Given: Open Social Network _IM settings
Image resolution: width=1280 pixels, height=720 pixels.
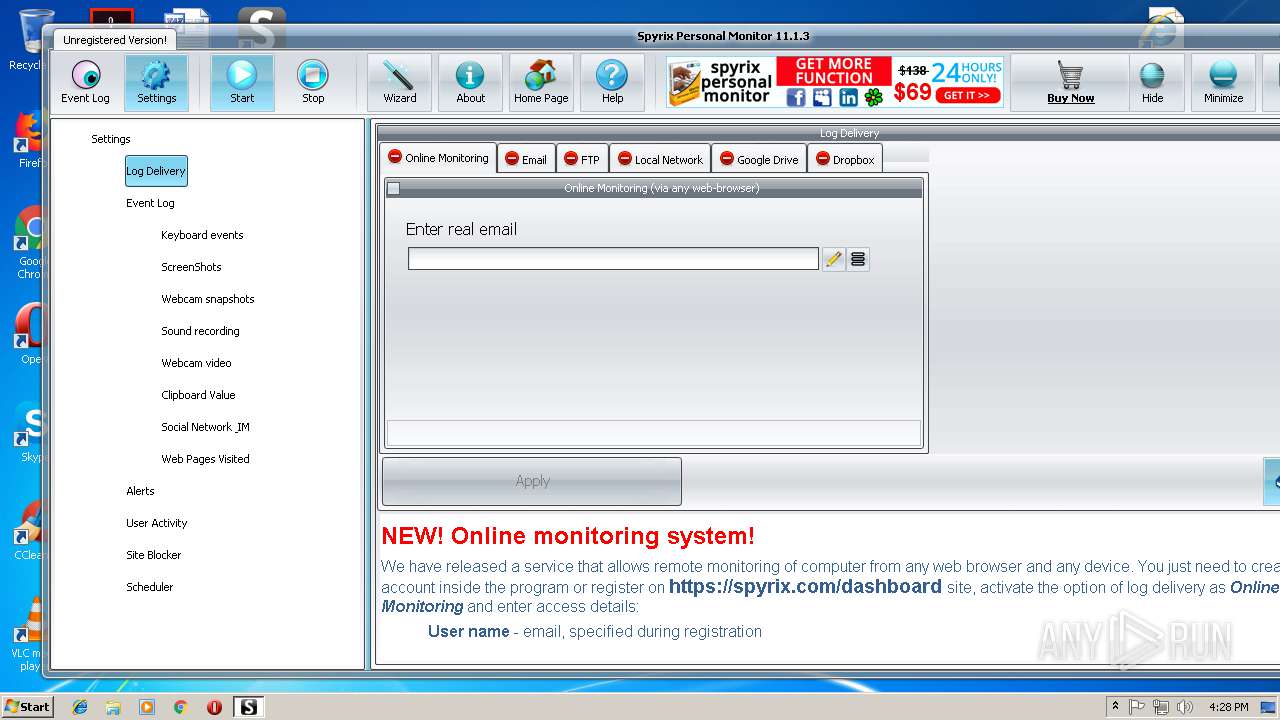Looking at the screenshot, I should point(205,427).
